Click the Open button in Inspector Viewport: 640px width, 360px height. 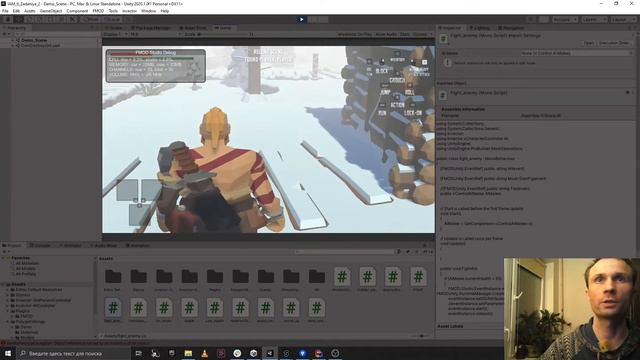coord(589,43)
